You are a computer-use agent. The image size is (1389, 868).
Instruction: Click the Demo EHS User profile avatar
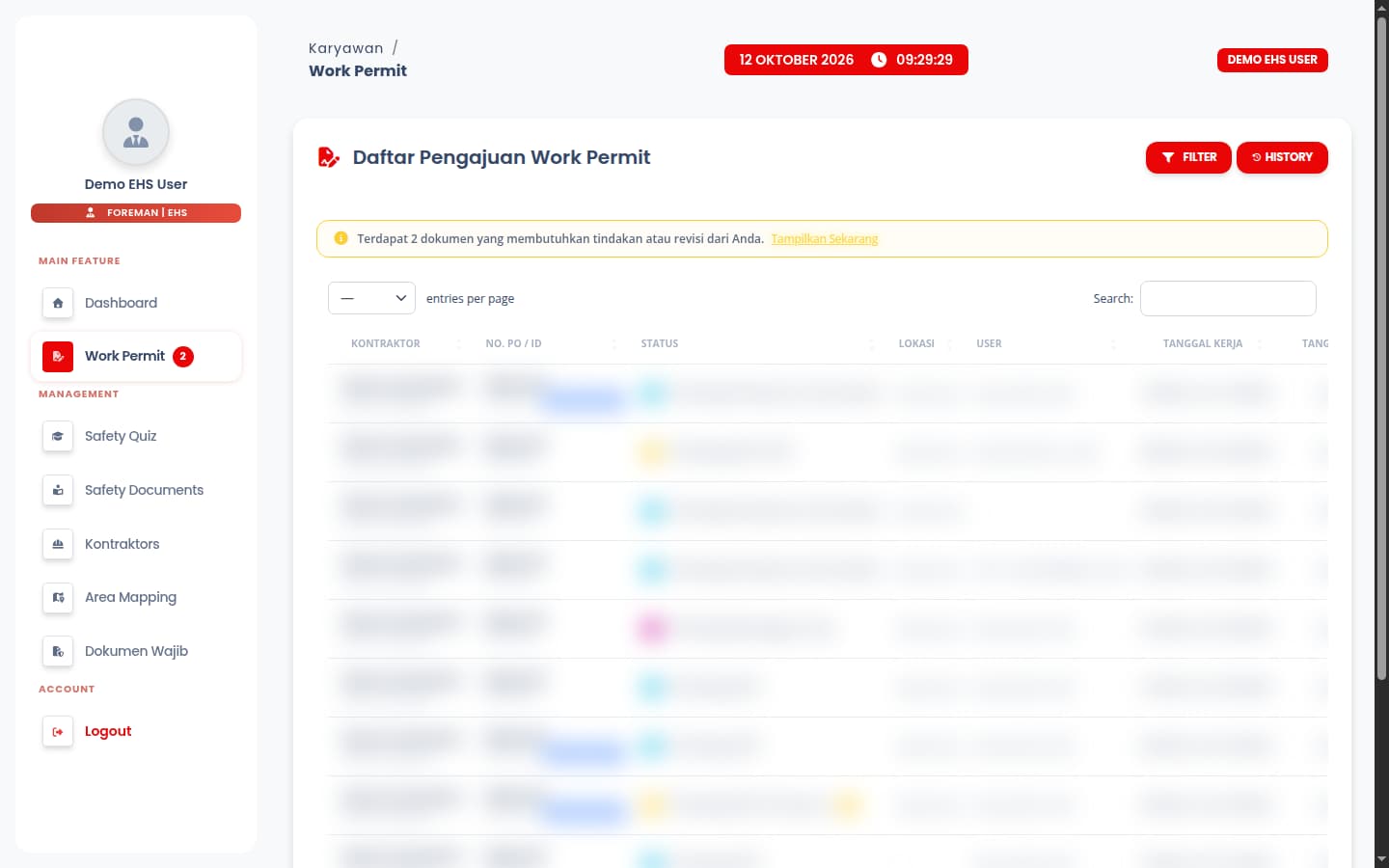136,132
